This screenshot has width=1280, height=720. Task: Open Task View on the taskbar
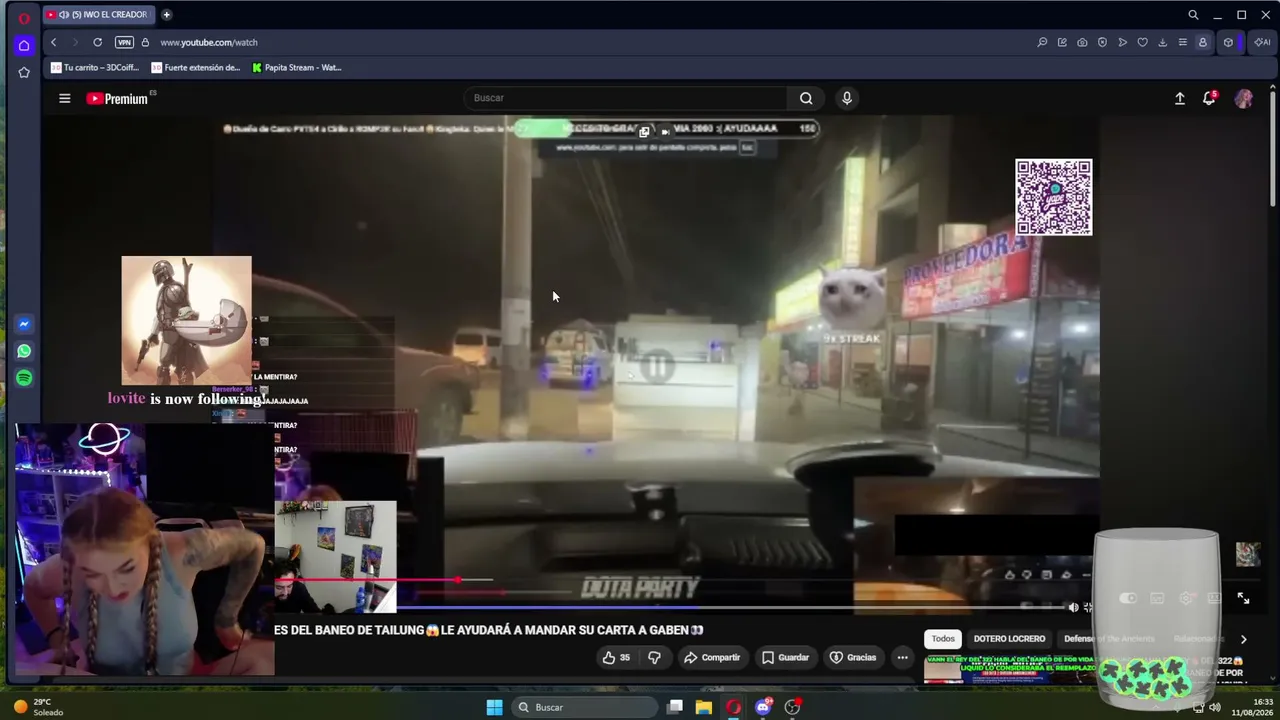675,707
